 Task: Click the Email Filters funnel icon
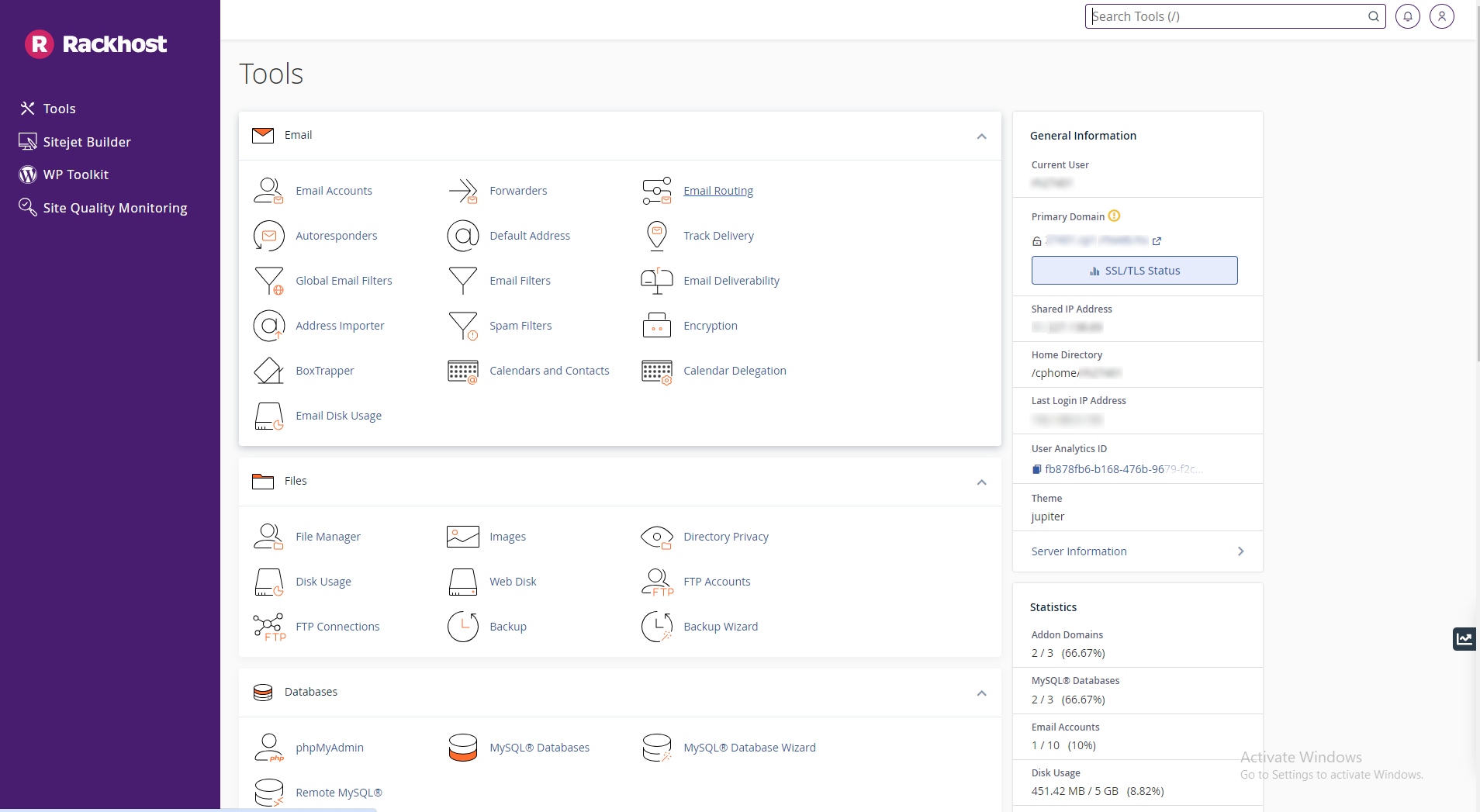[463, 281]
